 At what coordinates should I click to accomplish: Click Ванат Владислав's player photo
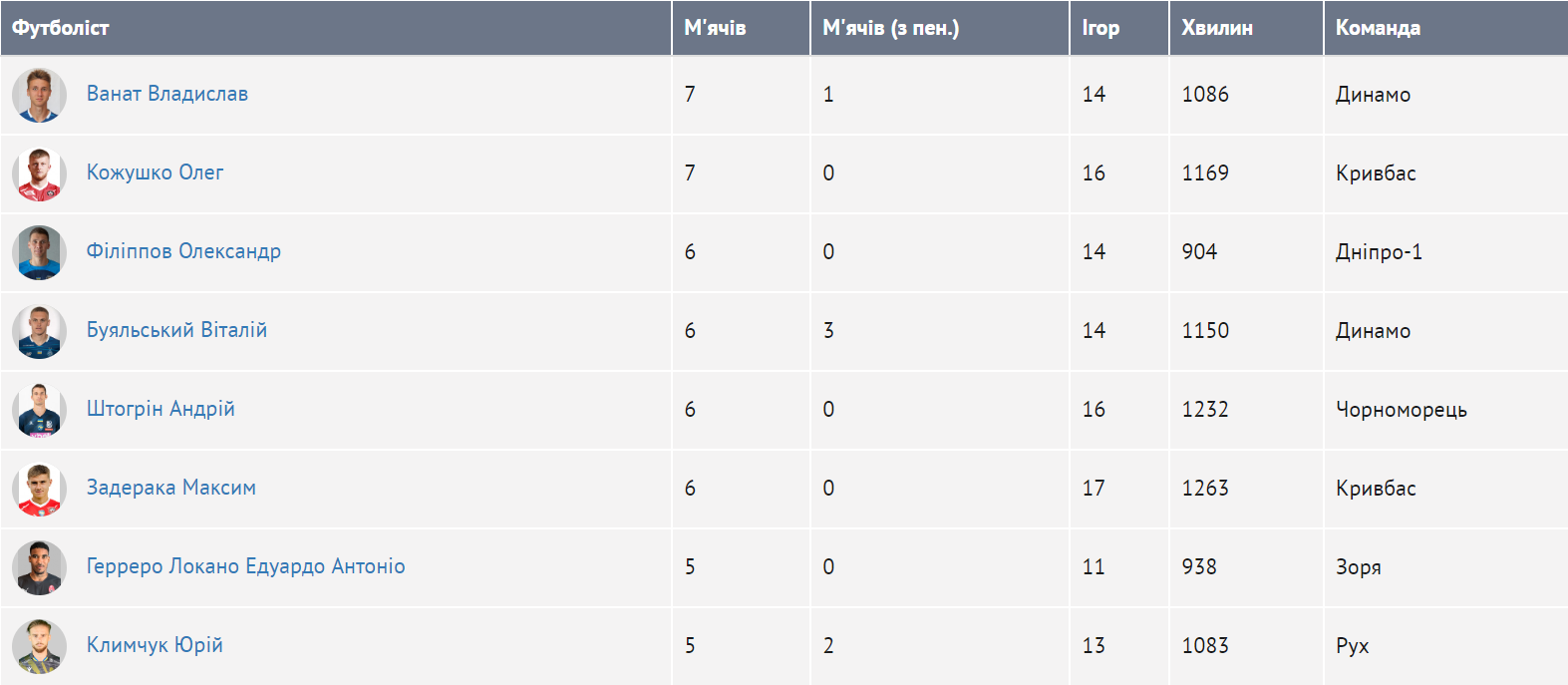(x=39, y=95)
